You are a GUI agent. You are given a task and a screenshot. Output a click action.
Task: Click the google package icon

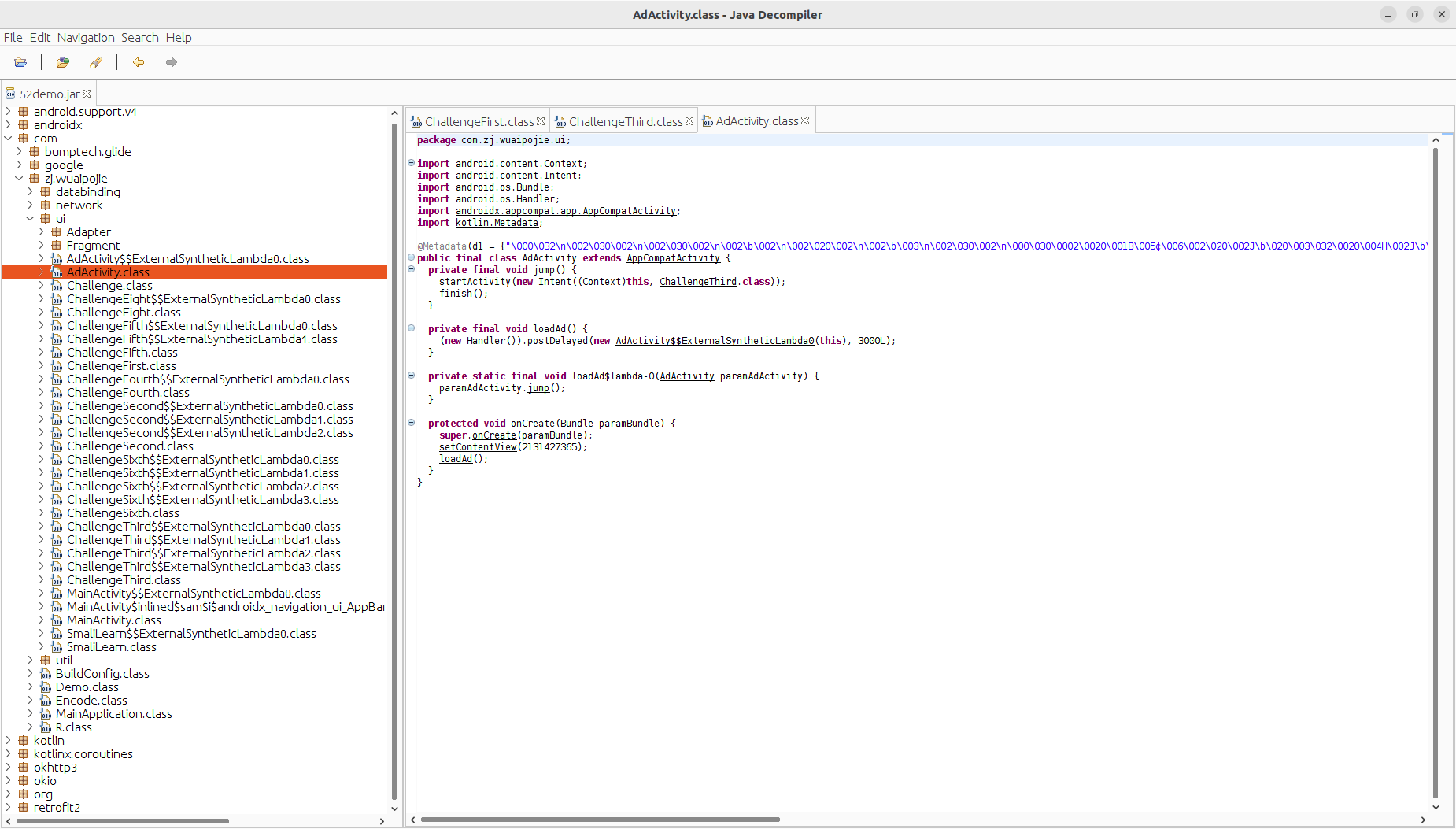pos(34,165)
